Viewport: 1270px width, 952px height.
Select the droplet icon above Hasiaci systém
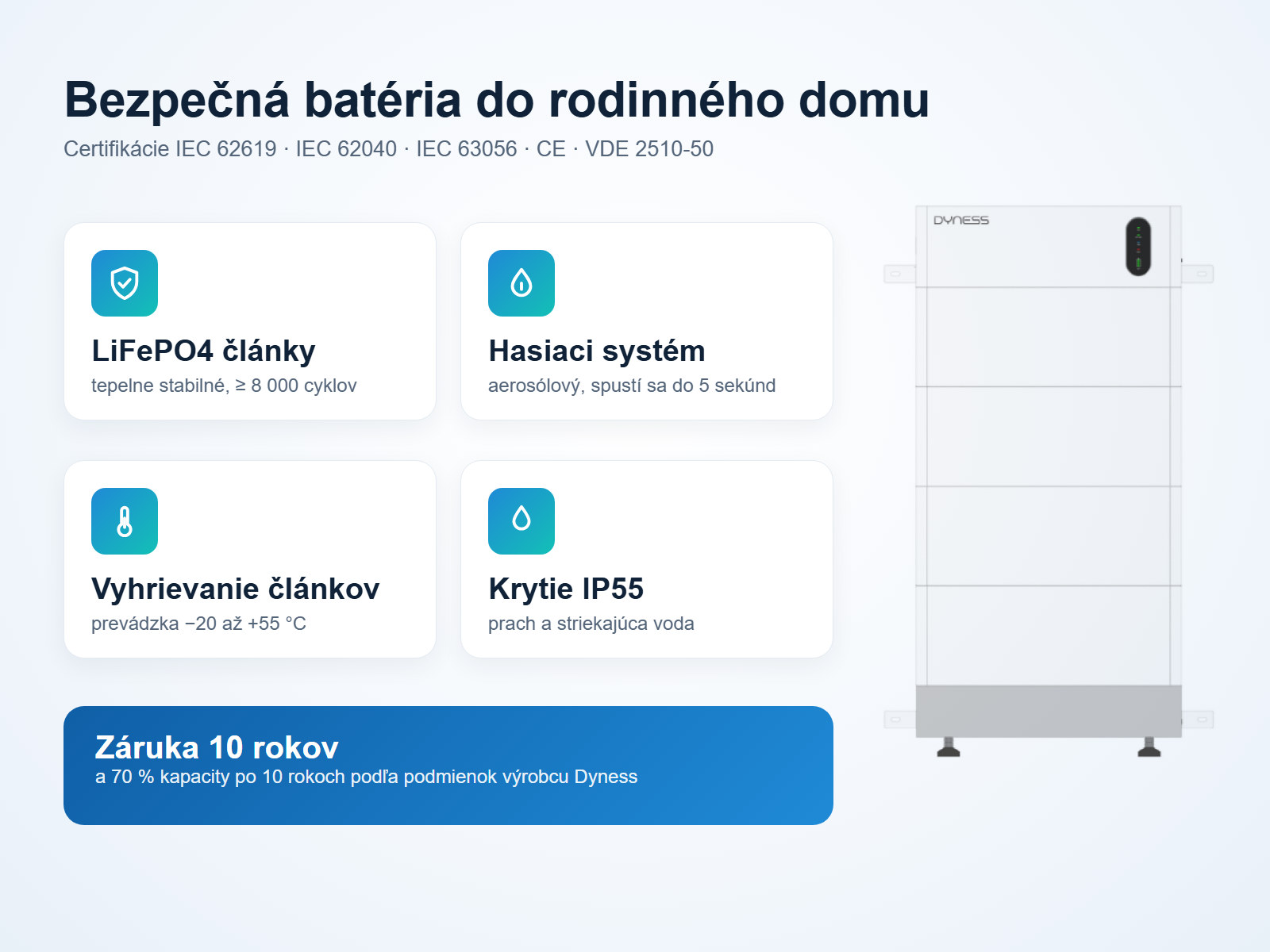click(521, 283)
